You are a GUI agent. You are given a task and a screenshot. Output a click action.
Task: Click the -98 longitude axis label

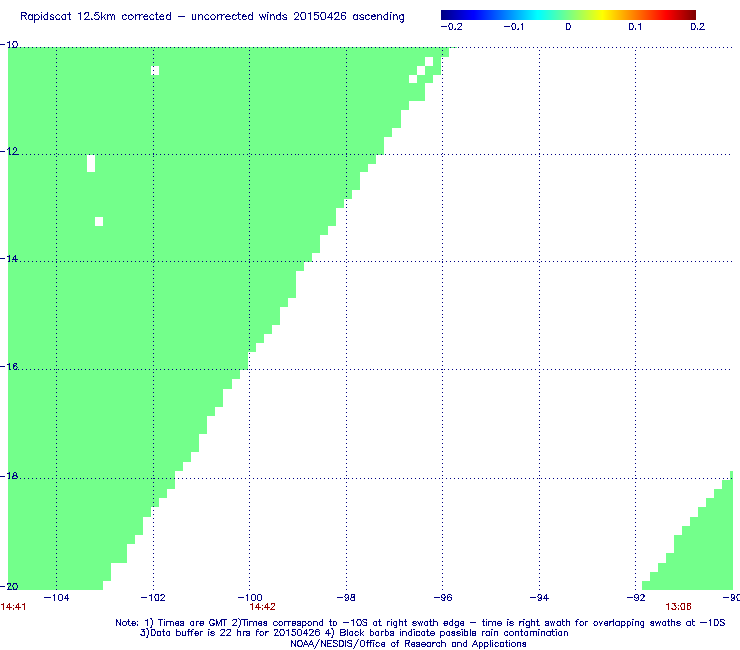[346, 598]
